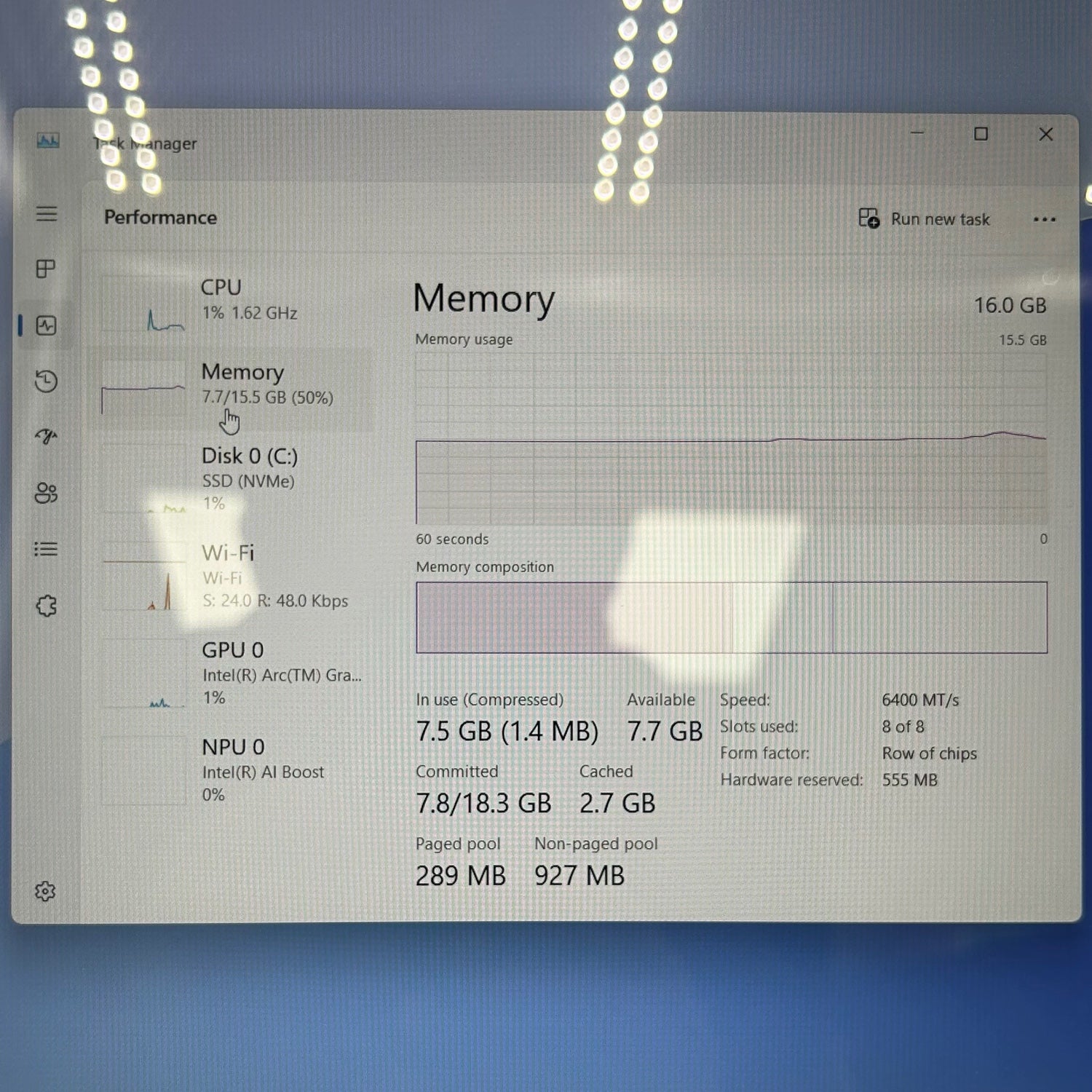Image resolution: width=1092 pixels, height=1092 pixels.
Task: Open the Services puzzle icon
Action: pyautogui.click(x=46, y=605)
